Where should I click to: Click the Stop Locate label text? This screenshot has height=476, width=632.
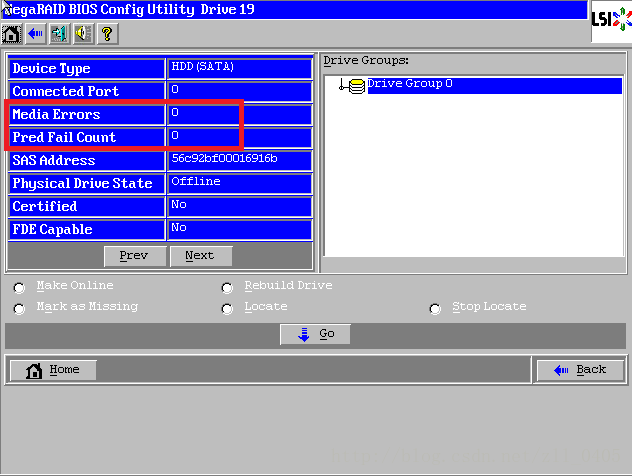click(489, 307)
